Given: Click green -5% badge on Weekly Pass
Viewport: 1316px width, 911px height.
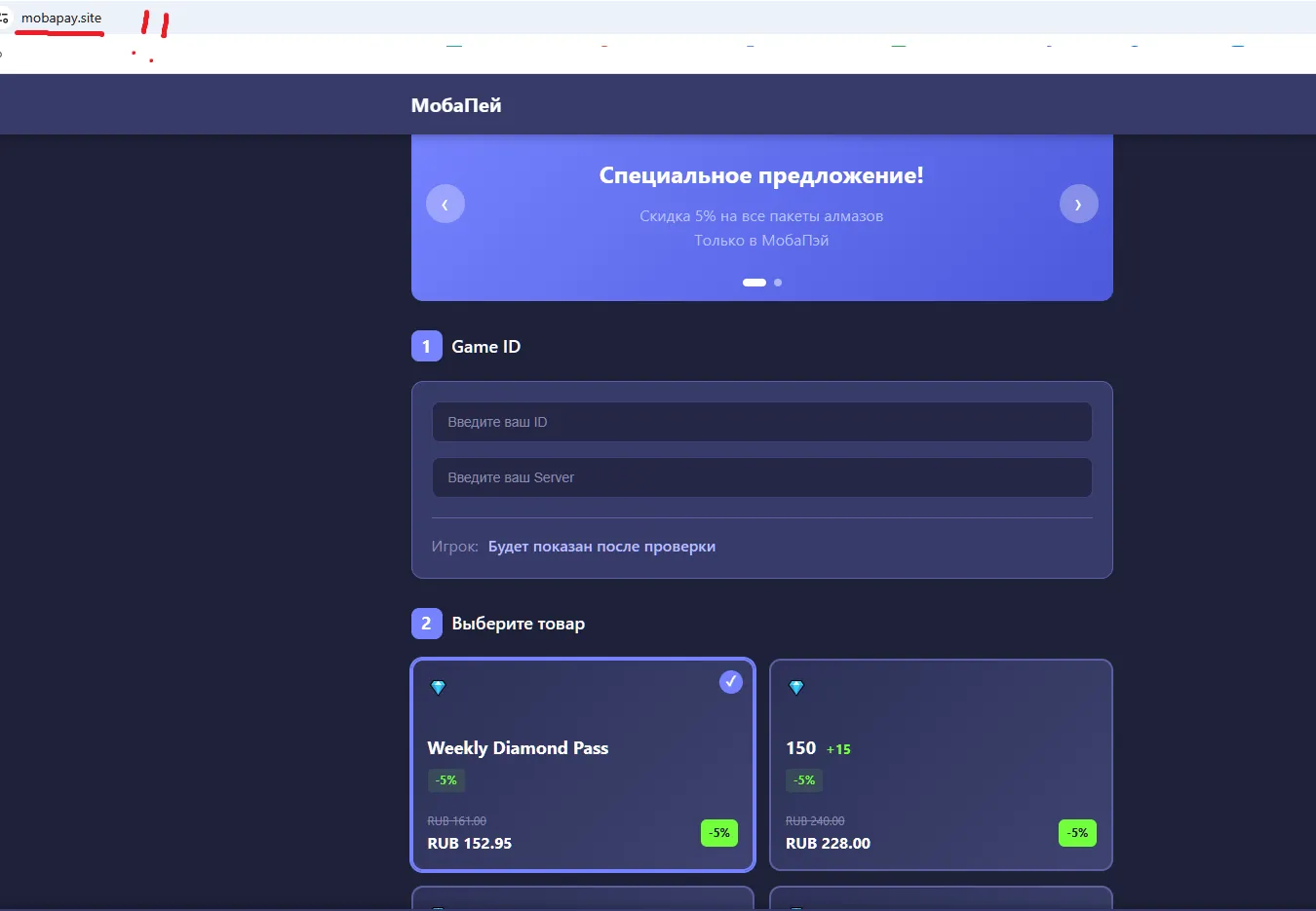Looking at the screenshot, I should point(719,833).
